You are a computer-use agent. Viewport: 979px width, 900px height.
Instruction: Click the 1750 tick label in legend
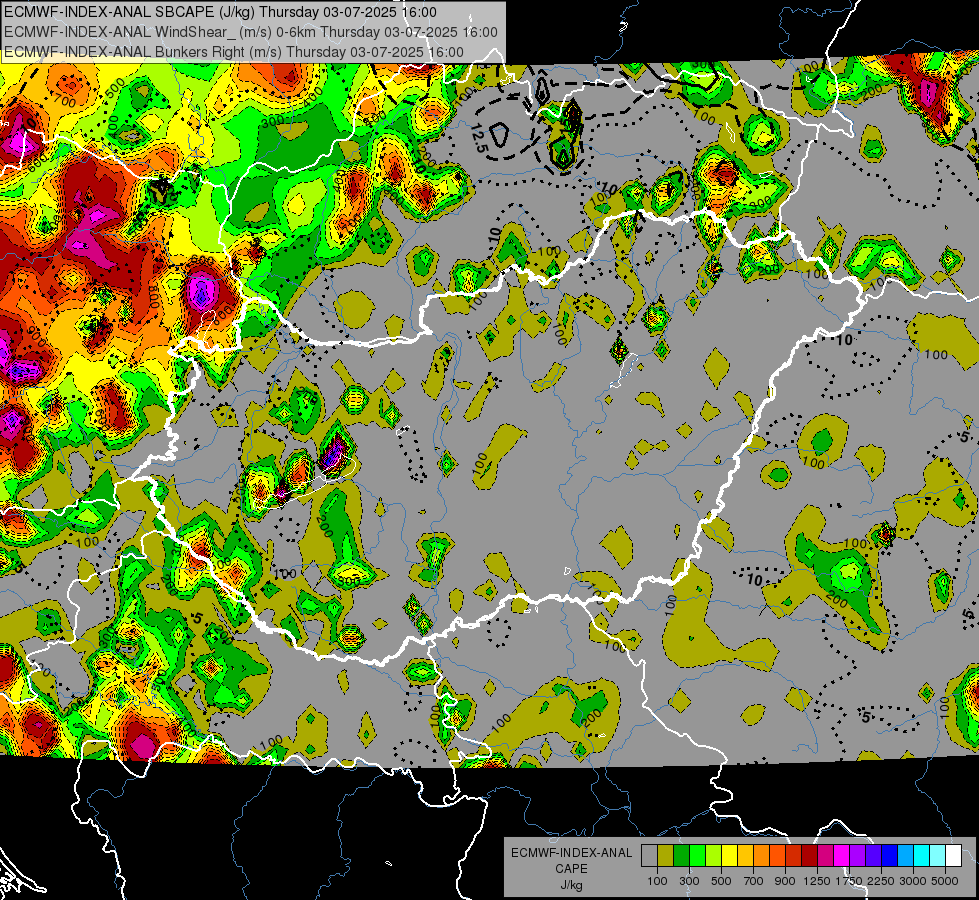pos(849,881)
